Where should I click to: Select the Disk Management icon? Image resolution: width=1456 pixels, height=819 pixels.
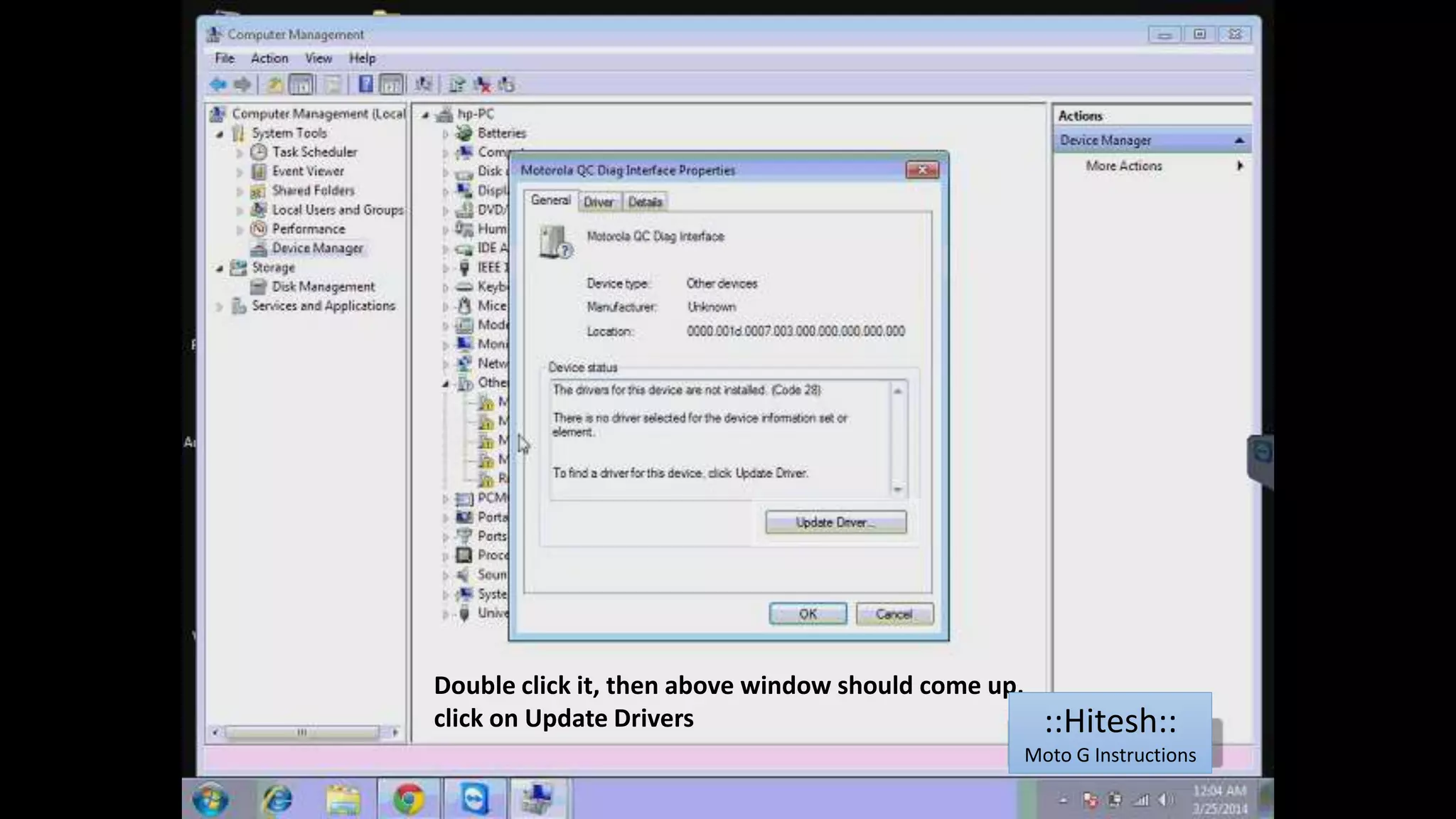[259, 287]
